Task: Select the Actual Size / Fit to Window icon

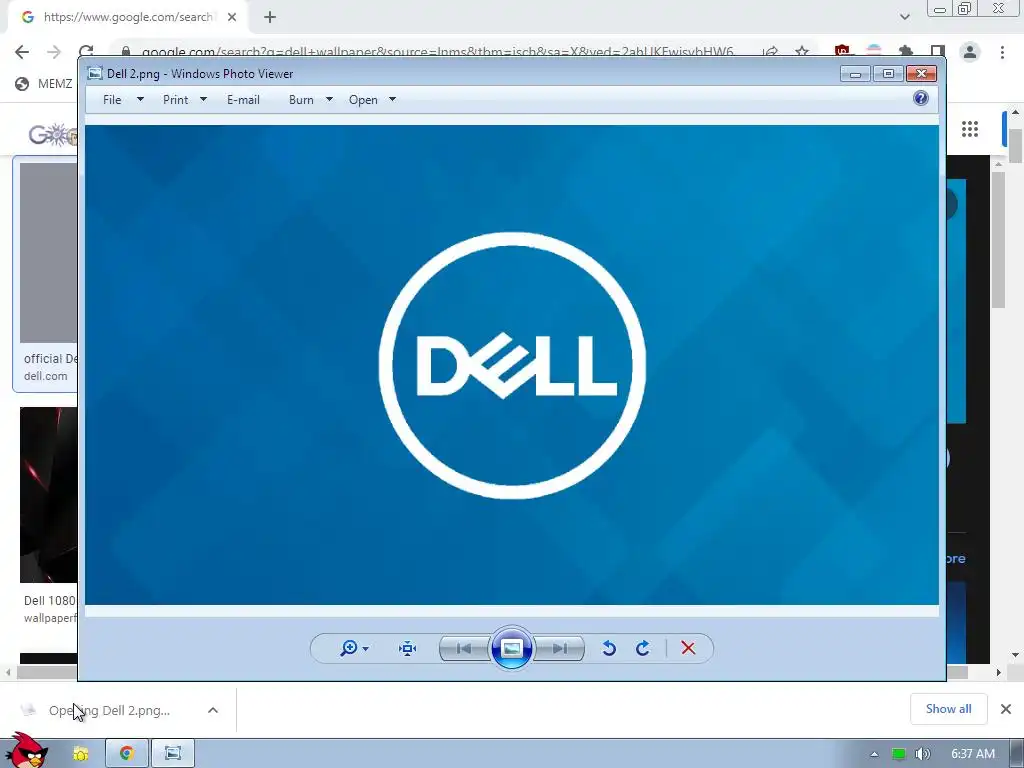Action: pos(408,648)
